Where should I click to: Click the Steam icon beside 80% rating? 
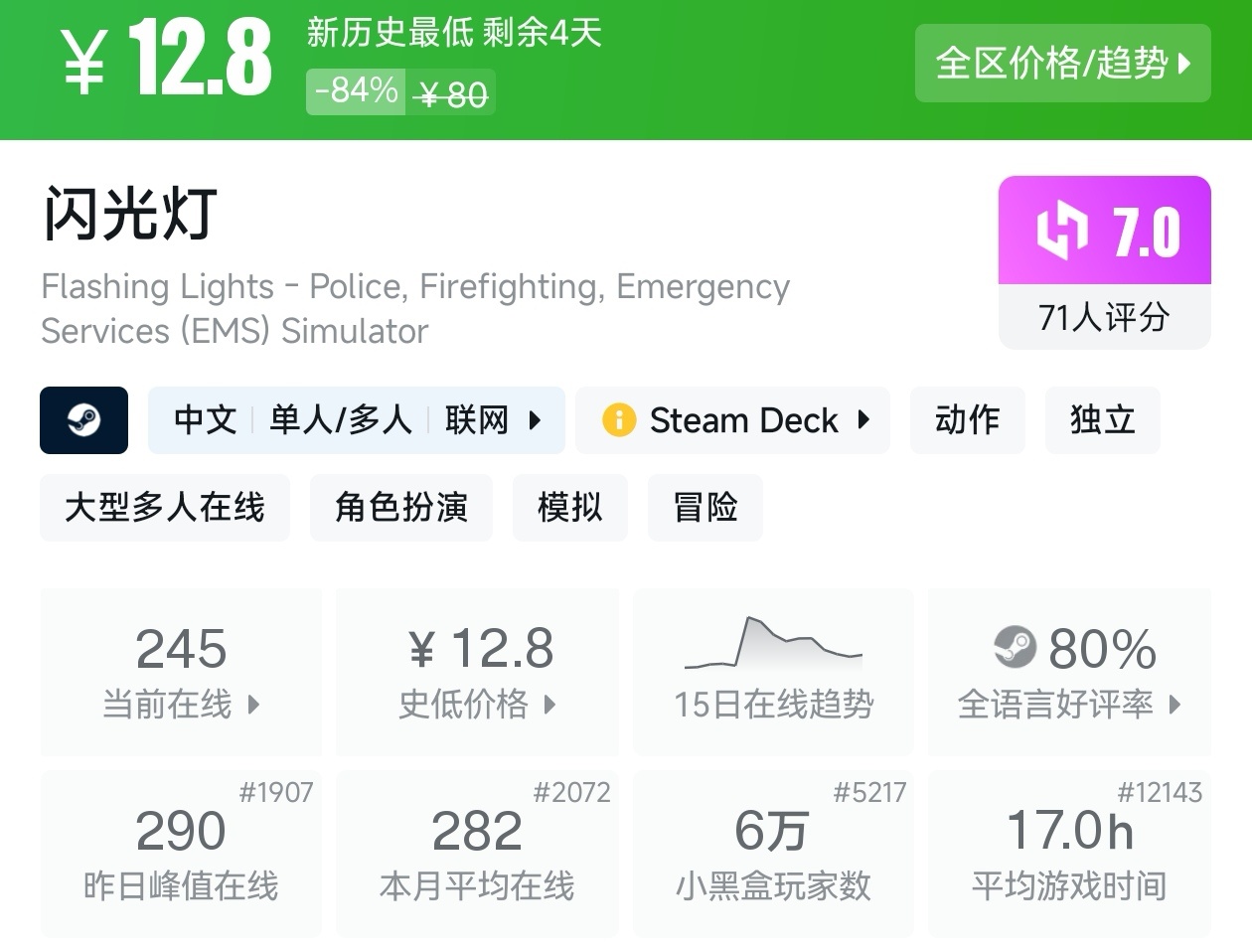point(1015,648)
